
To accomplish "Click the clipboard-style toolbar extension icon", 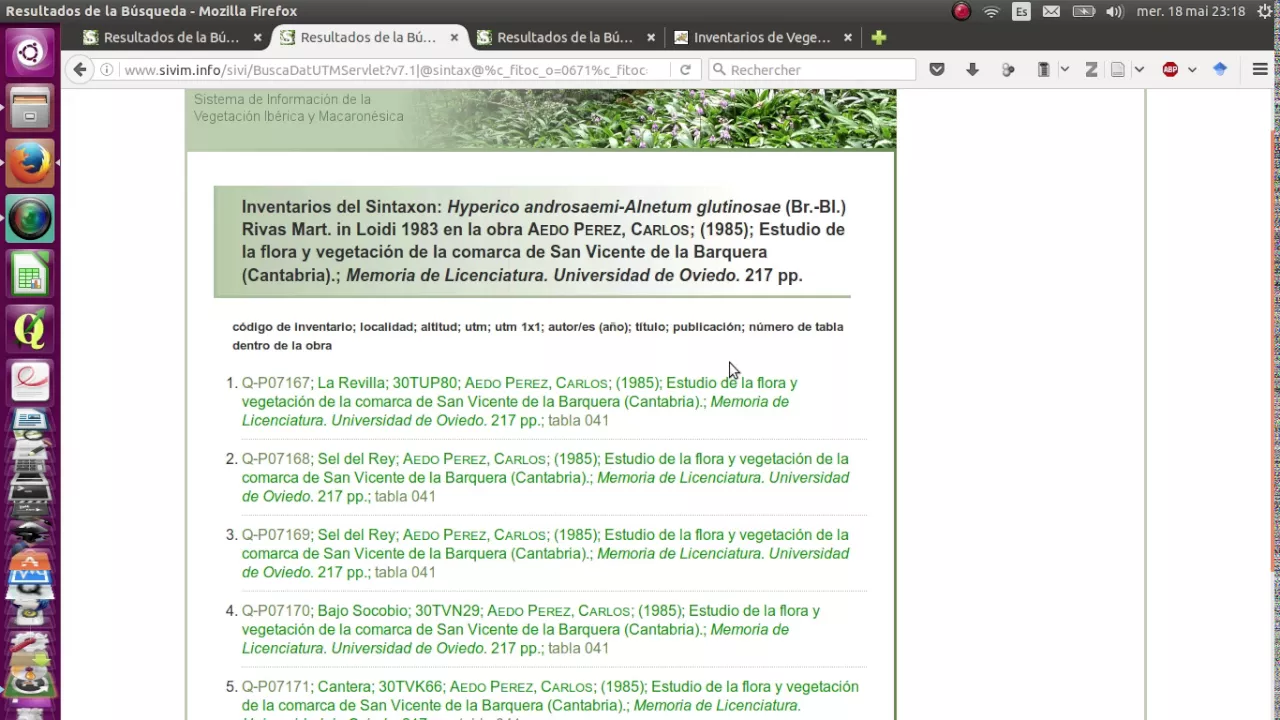I will pyautogui.click(x=1043, y=69).
